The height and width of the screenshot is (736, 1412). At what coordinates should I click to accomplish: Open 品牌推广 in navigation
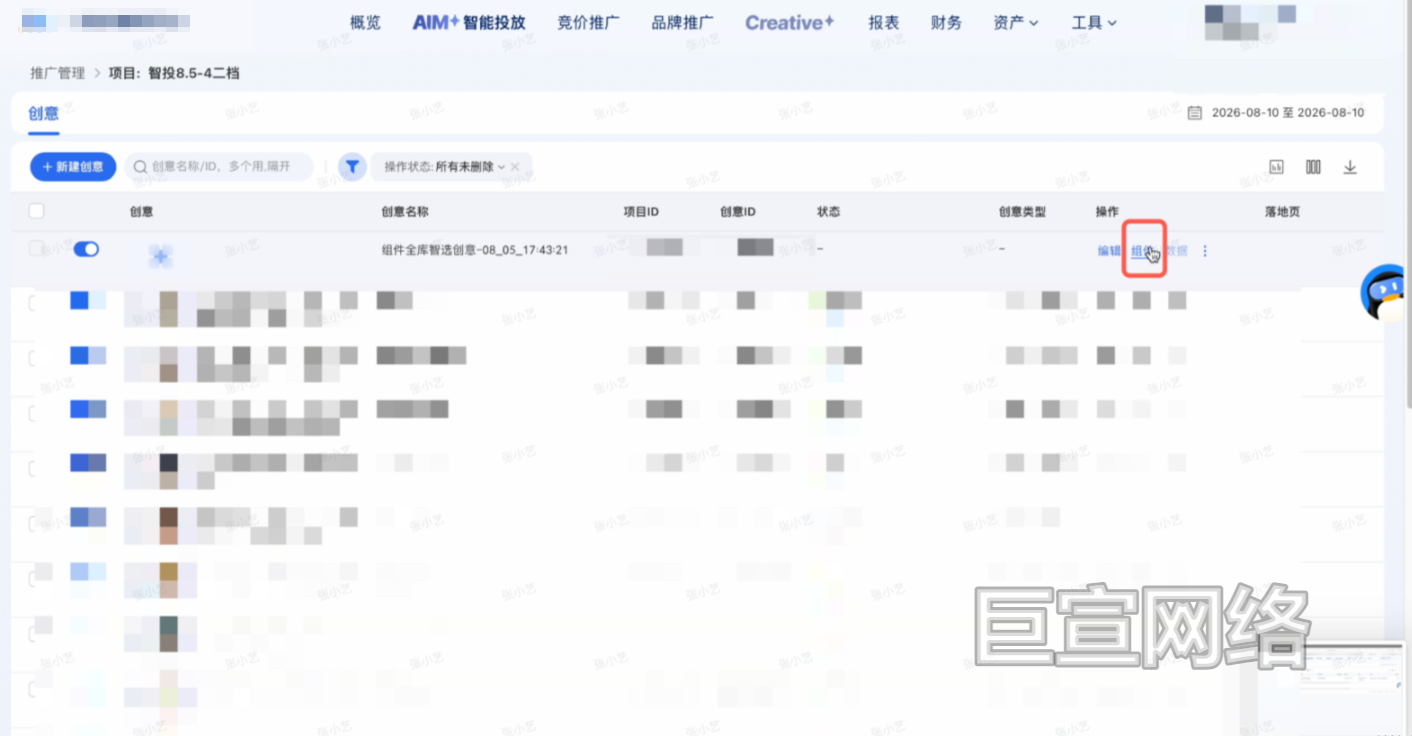click(x=683, y=22)
